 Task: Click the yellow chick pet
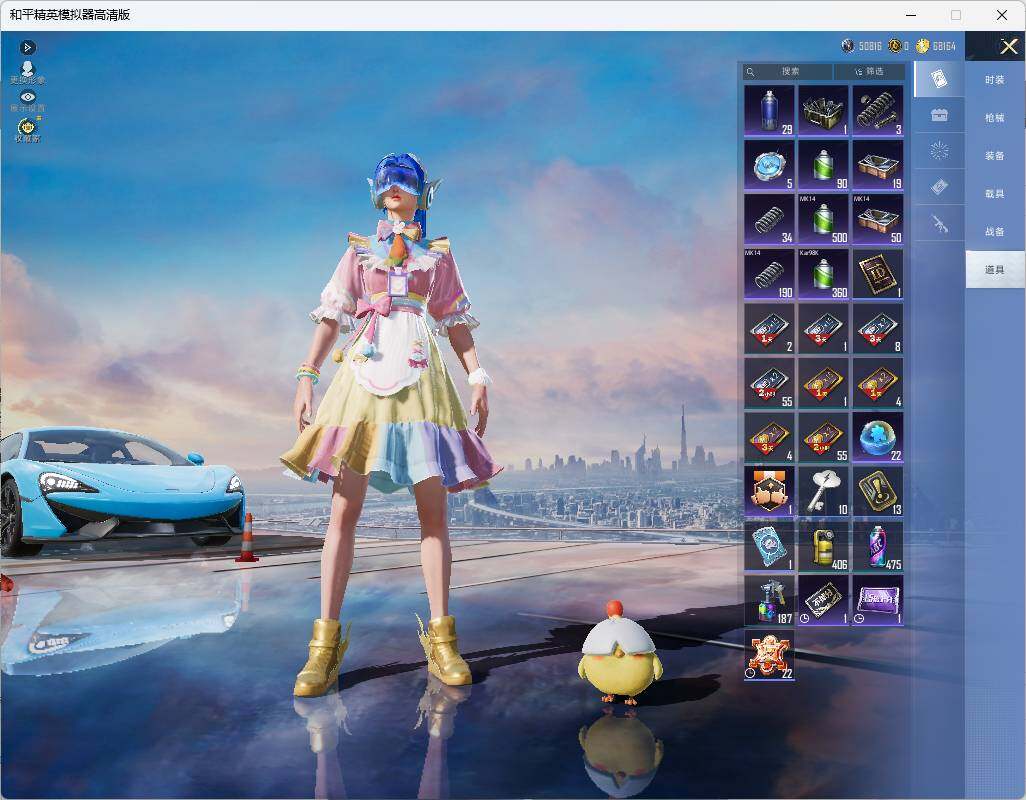click(618, 654)
